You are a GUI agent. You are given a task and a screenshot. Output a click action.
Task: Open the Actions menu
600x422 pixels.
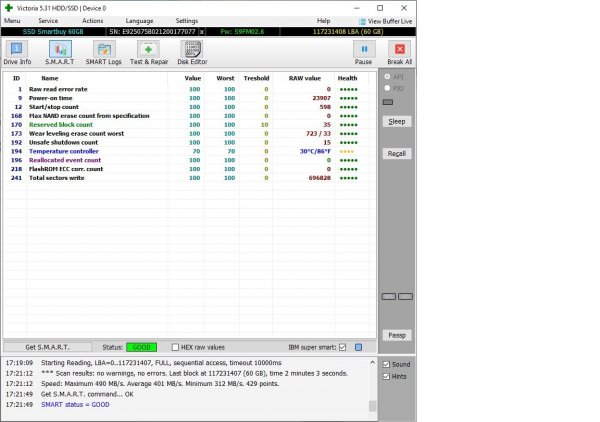point(92,20)
